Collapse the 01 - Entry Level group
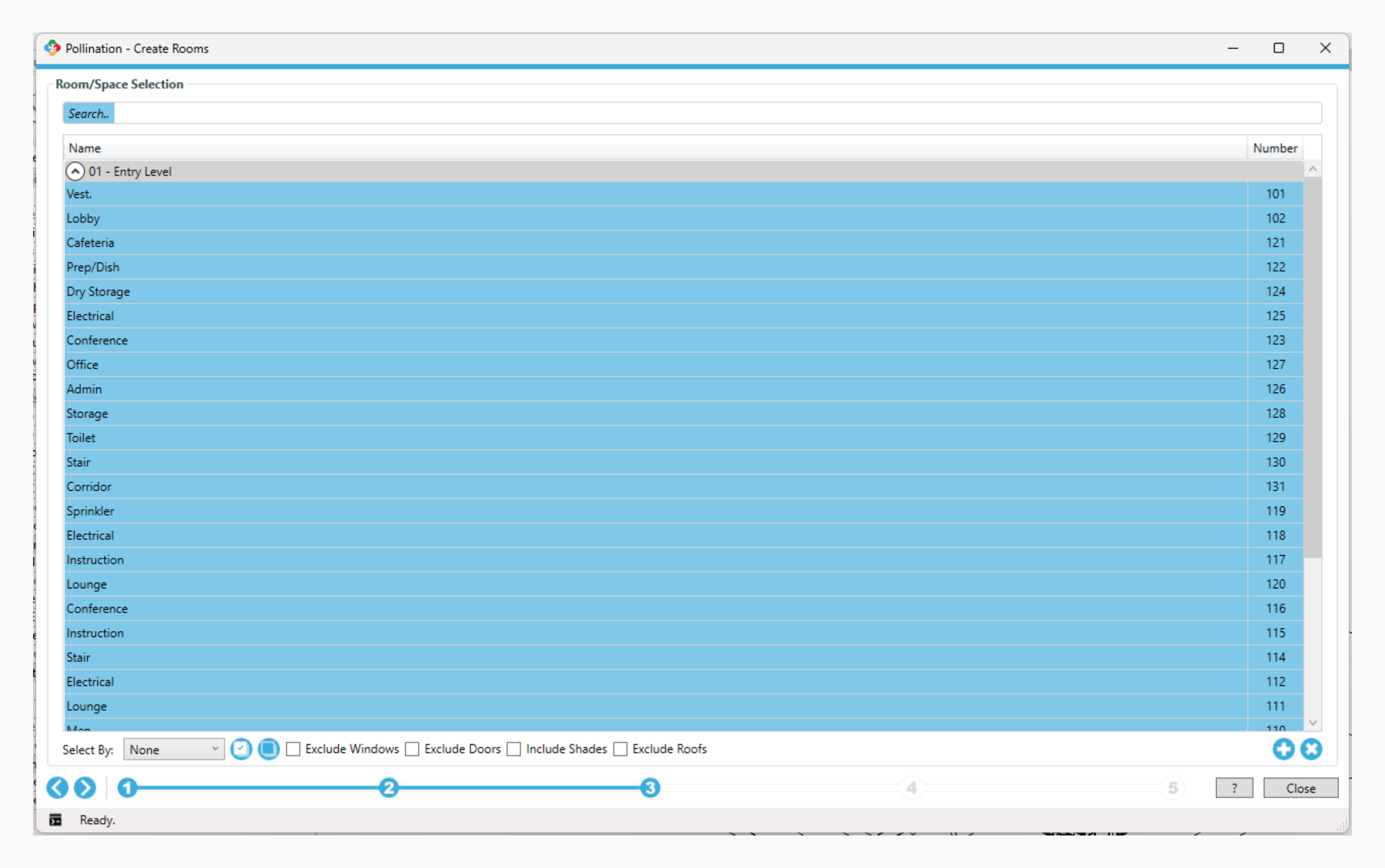This screenshot has width=1385, height=868. click(75, 171)
